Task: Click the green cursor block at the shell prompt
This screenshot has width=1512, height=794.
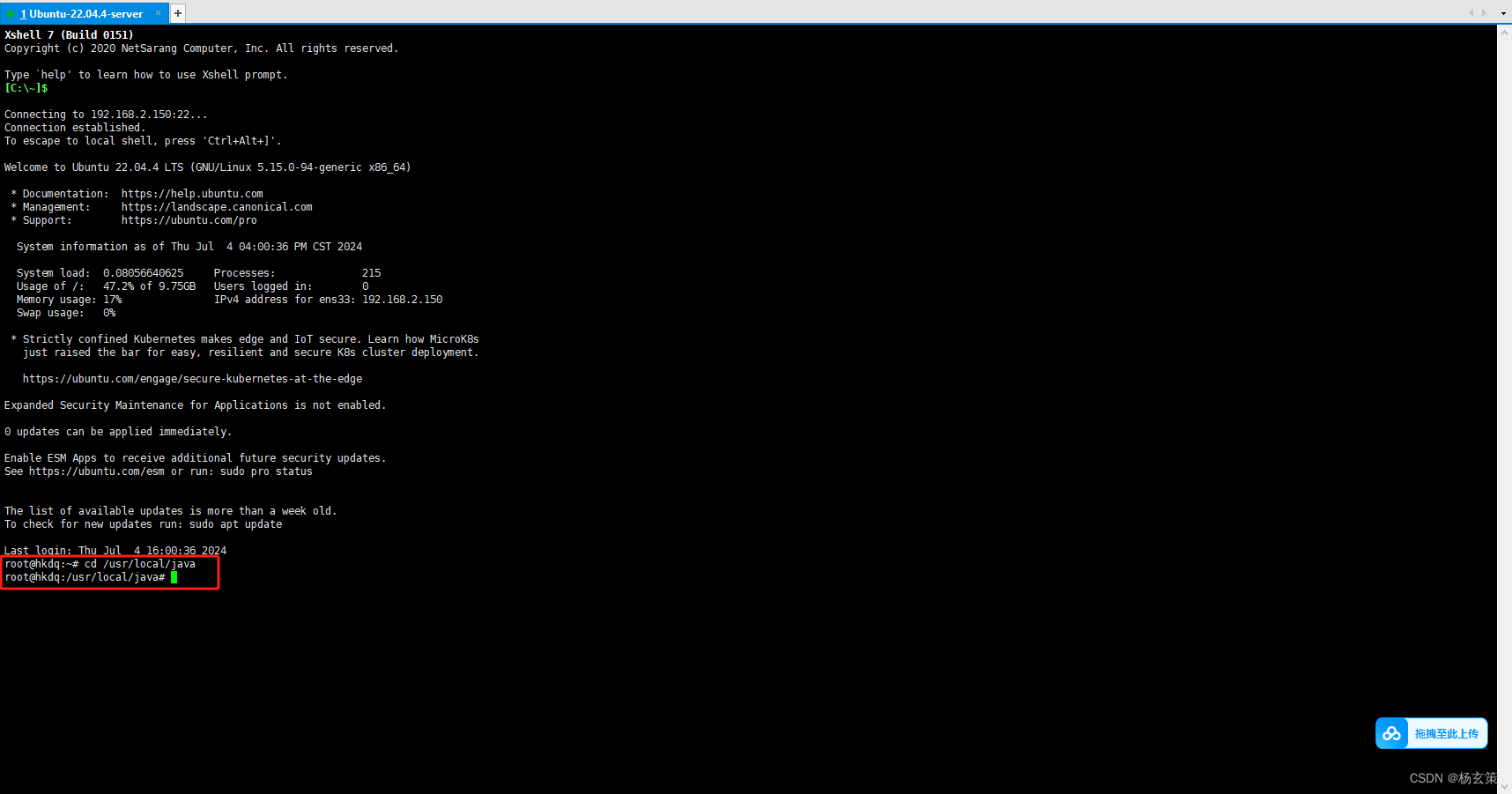Action: tap(173, 577)
